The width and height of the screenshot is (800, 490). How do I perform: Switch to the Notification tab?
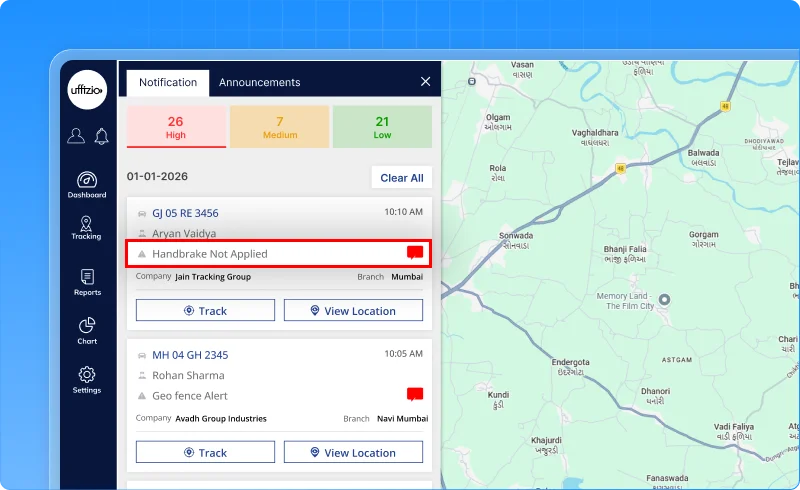pos(168,83)
